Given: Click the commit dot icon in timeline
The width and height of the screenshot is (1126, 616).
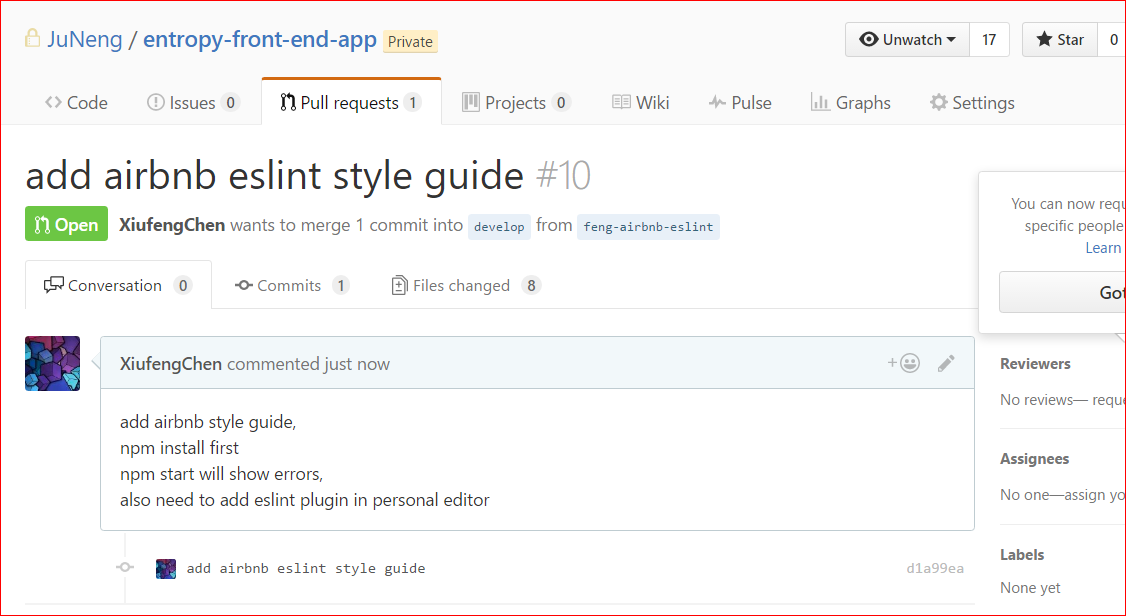Looking at the screenshot, I should click(125, 567).
